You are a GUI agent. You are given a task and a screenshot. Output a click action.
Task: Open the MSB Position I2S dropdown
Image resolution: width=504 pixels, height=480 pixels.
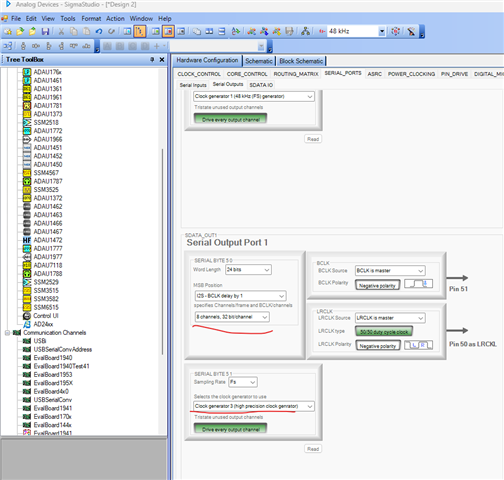pyautogui.click(x=240, y=296)
